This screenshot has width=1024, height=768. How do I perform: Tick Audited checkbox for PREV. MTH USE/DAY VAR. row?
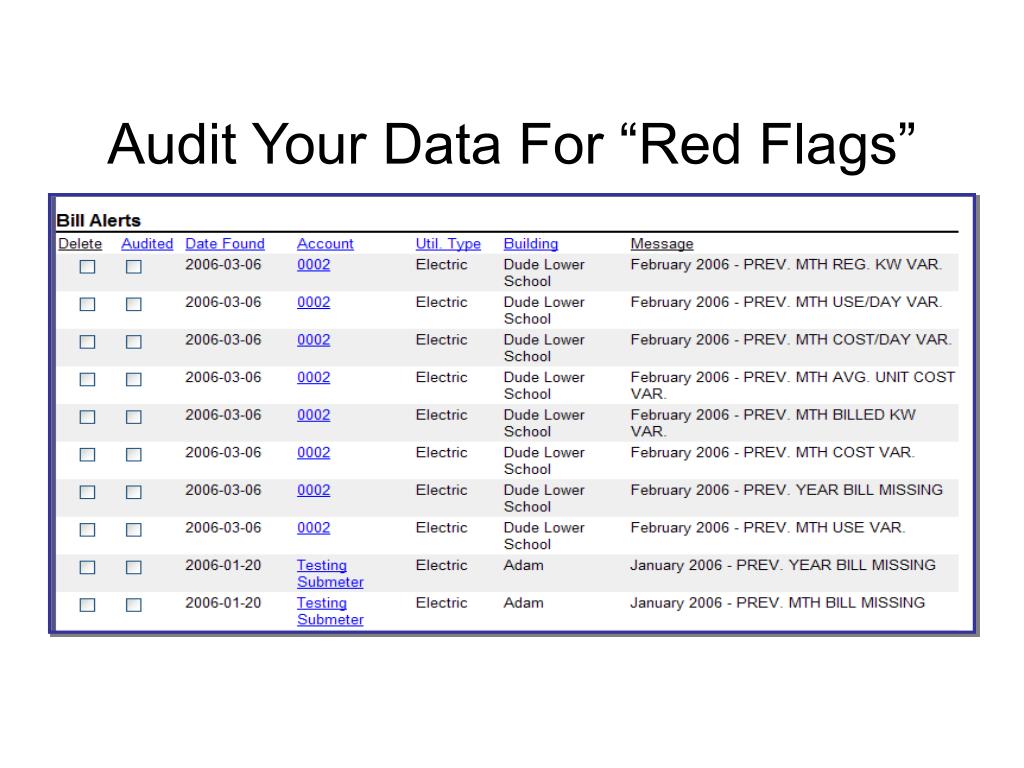pyautogui.click(x=133, y=304)
